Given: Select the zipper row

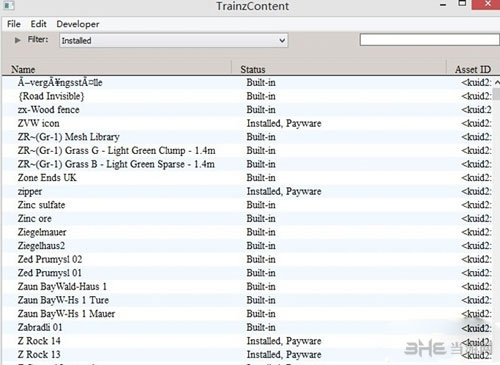Looking at the screenshot, I should pyautogui.click(x=248, y=191).
